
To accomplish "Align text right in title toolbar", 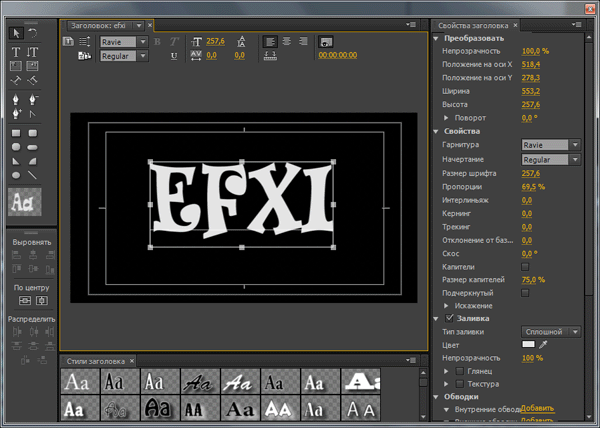I will (x=303, y=41).
